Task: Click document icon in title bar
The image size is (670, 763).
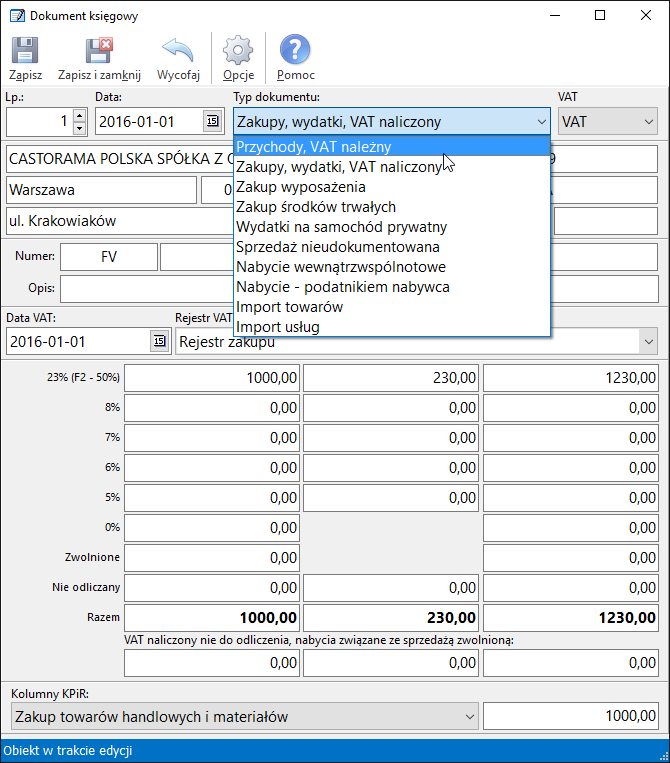Action: point(16,16)
